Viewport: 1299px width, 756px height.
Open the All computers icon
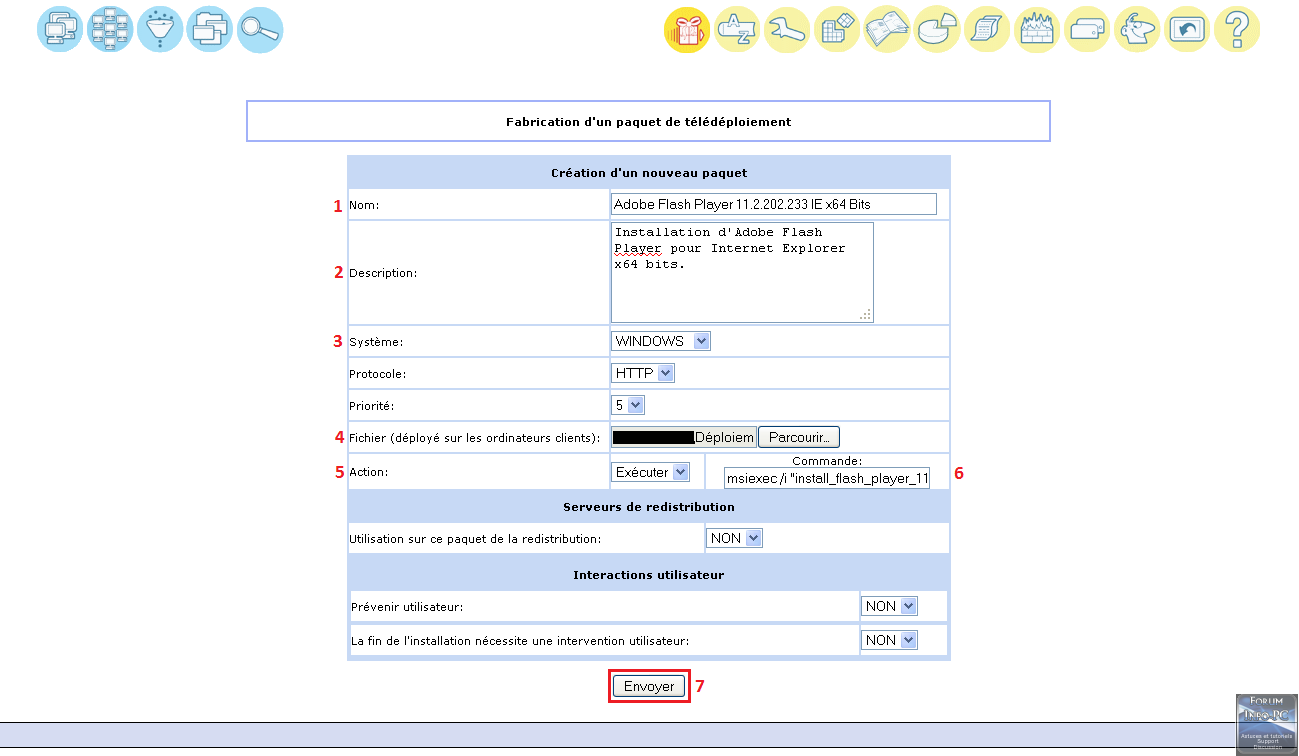click(x=60, y=30)
